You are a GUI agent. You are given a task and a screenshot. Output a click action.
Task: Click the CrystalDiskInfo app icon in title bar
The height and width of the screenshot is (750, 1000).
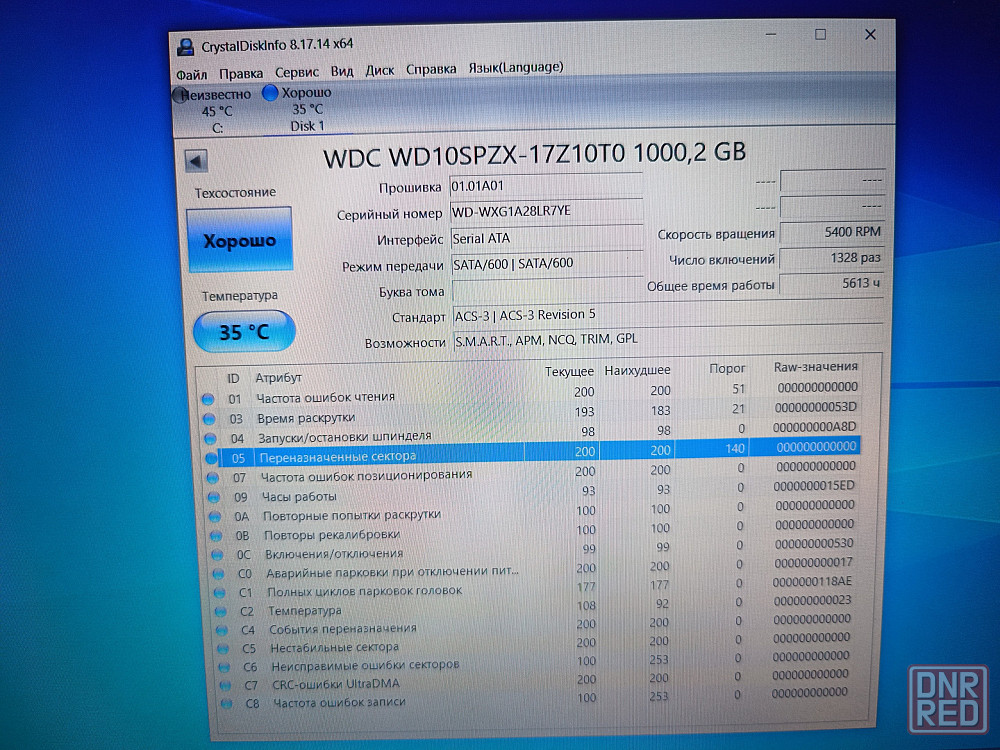pos(186,47)
